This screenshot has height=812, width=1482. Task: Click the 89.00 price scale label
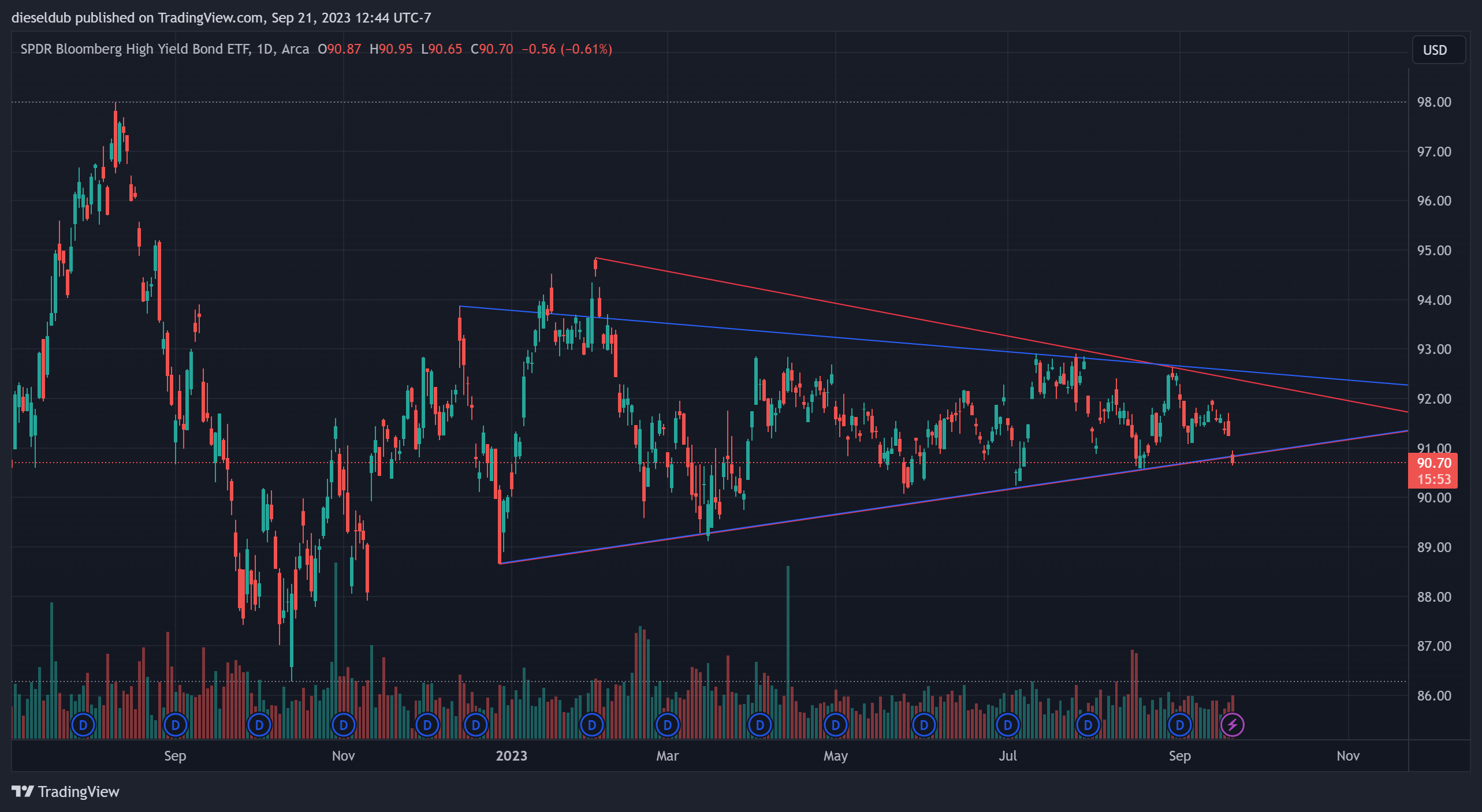(1434, 547)
